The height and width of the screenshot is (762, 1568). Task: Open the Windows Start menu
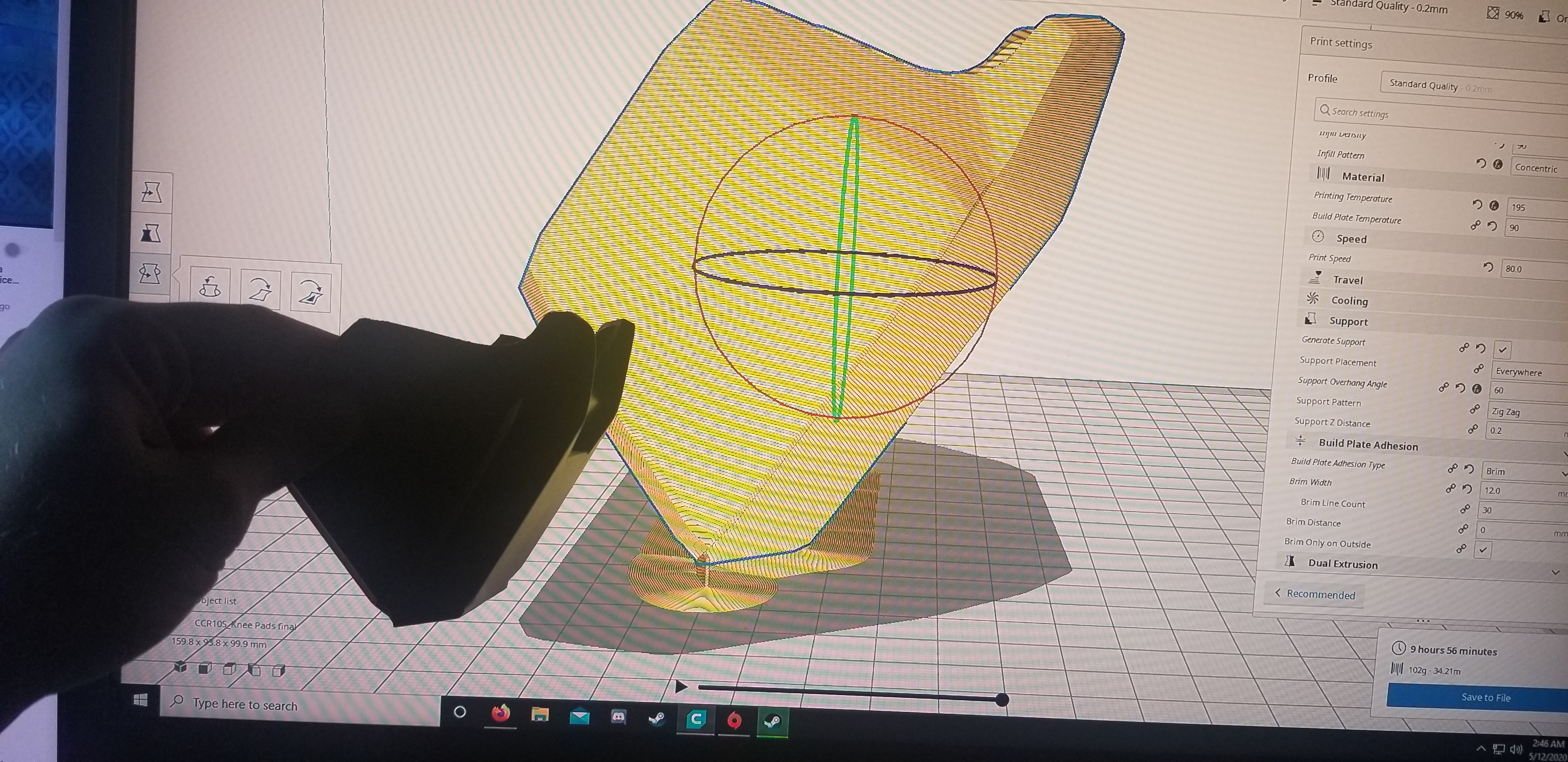(x=140, y=699)
